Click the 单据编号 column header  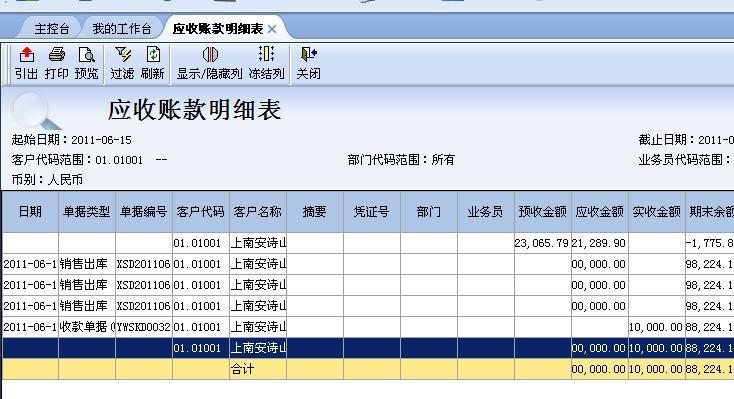click(x=144, y=212)
